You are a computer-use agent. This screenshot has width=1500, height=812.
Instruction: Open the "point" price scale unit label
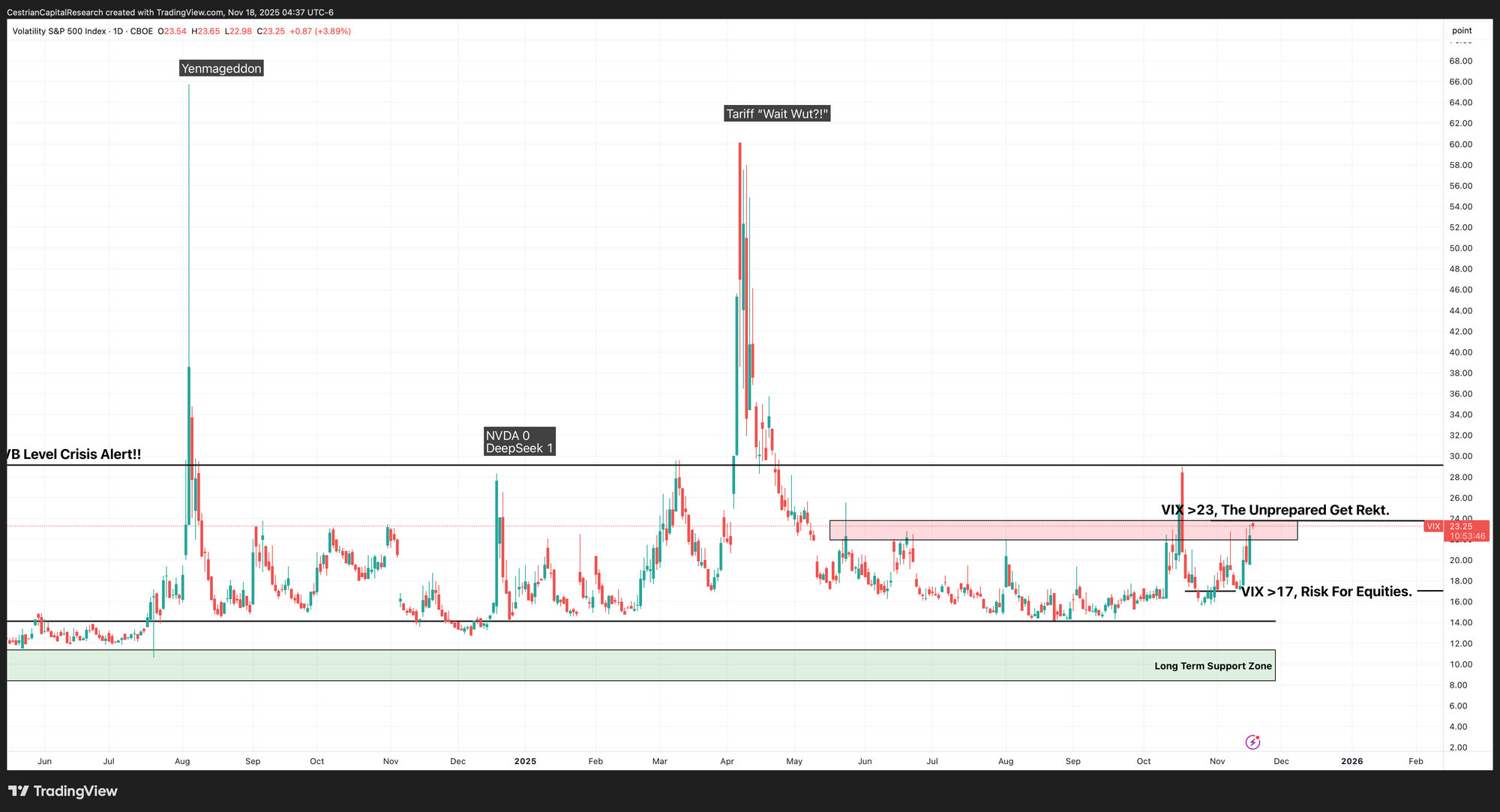[x=1462, y=31]
